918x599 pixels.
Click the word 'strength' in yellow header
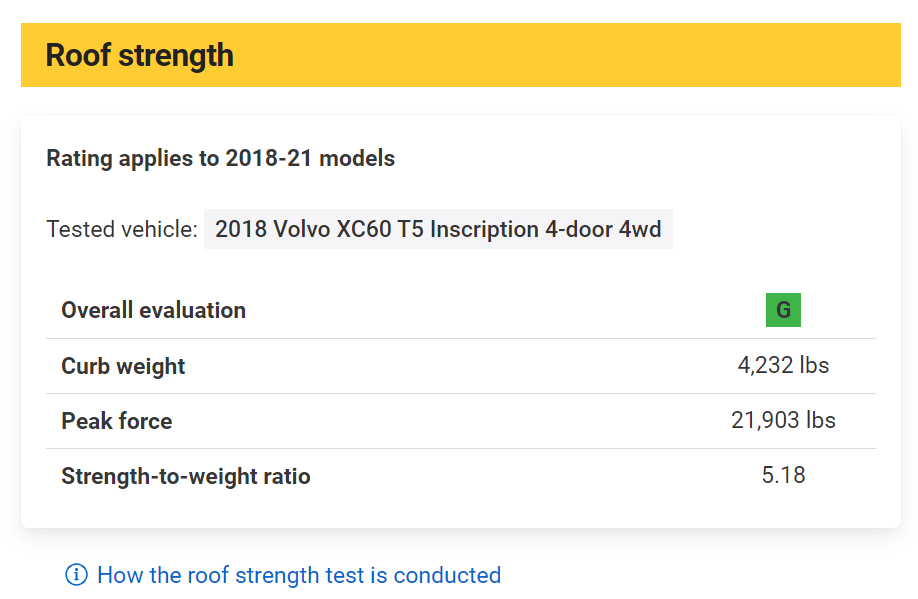tap(176, 56)
